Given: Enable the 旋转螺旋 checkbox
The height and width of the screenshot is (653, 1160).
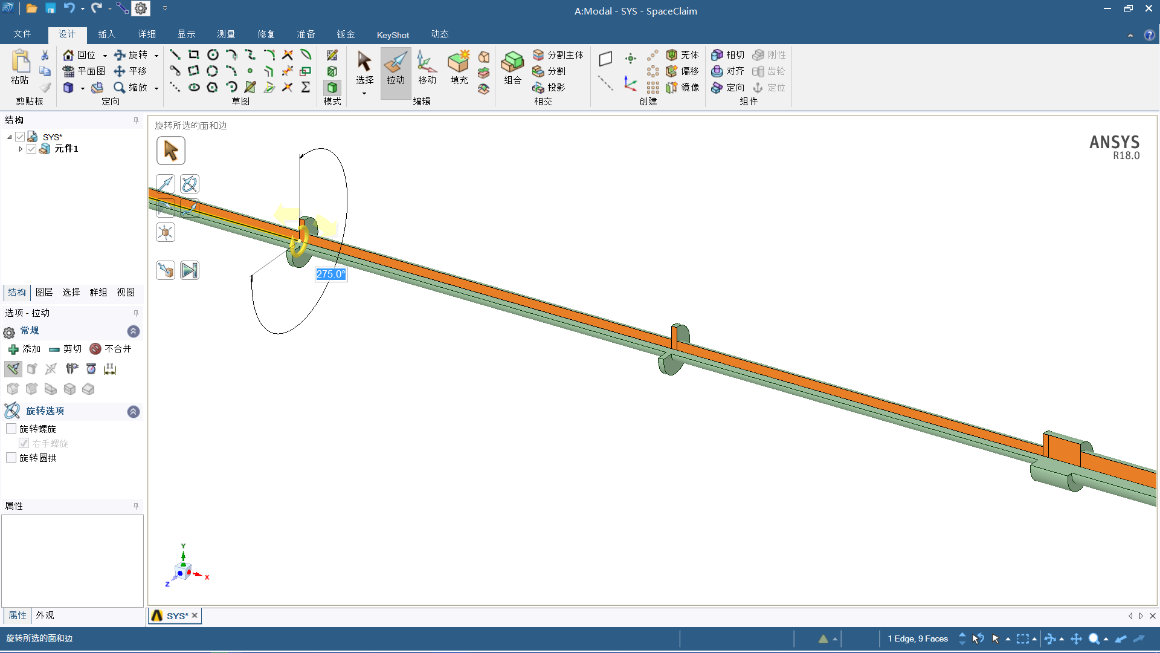Looking at the screenshot, I should point(12,429).
